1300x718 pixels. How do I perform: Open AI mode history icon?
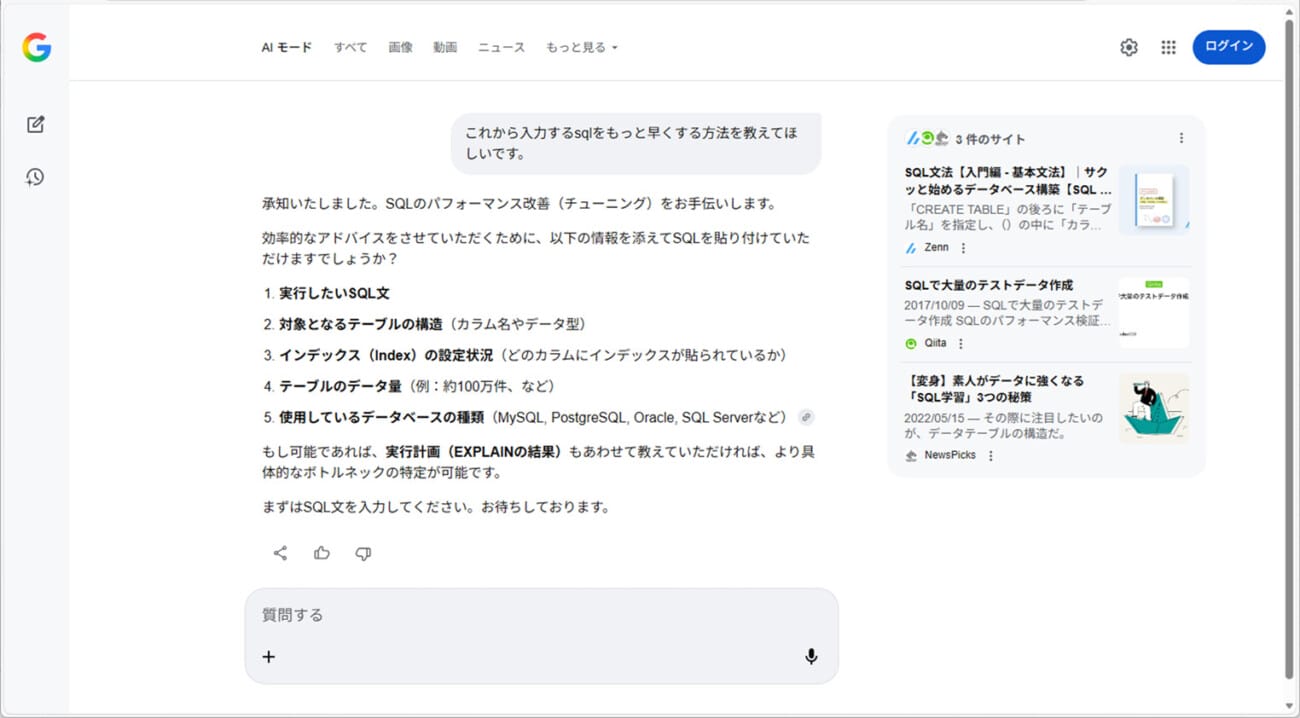[36, 177]
